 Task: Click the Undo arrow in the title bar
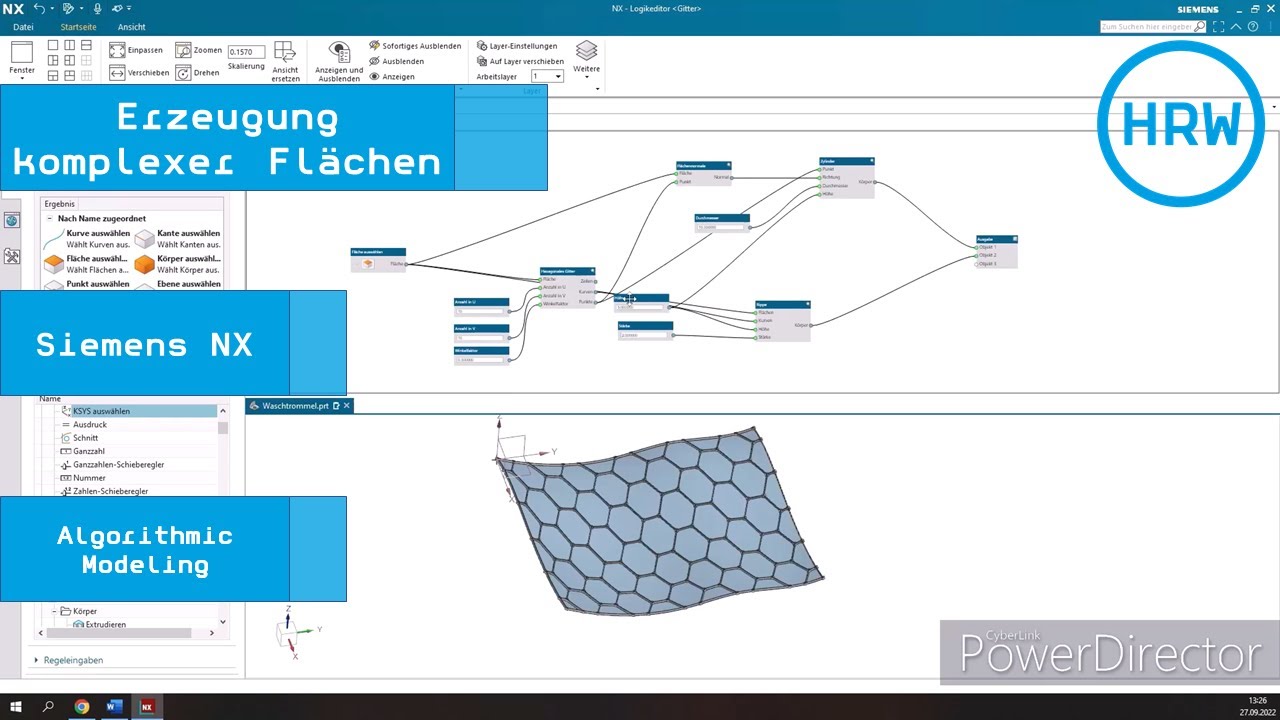coord(38,8)
